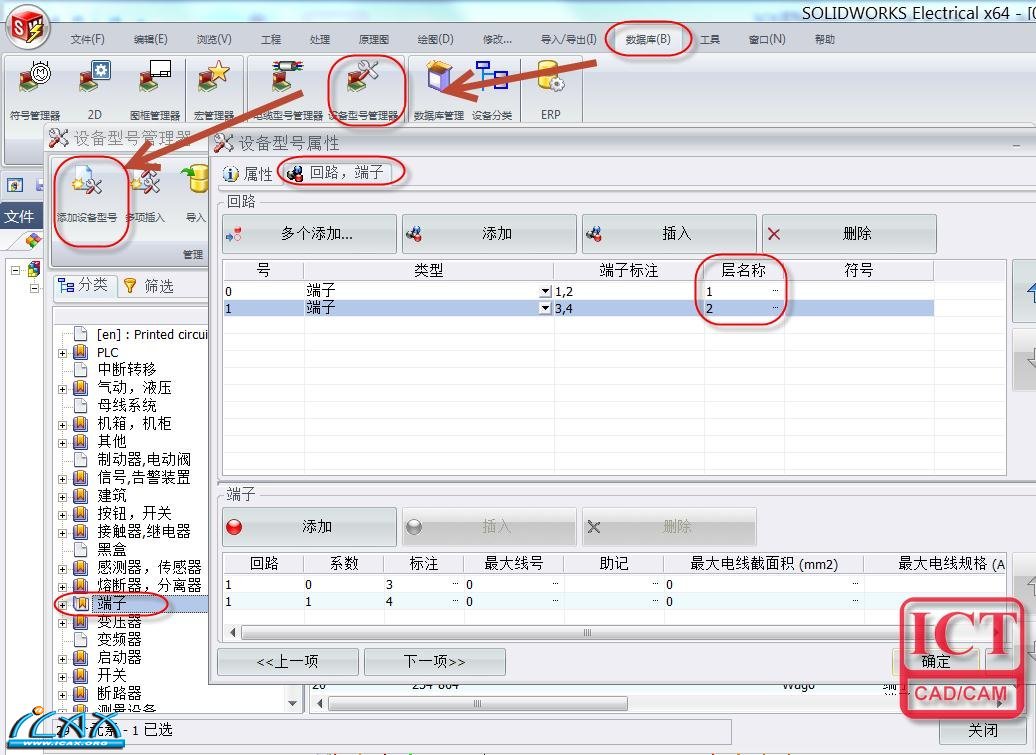Image resolution: width=1036 pixels, height=755 pixels.
Task: Open 数据库管理 database management
Action: [x=439, y=89]
